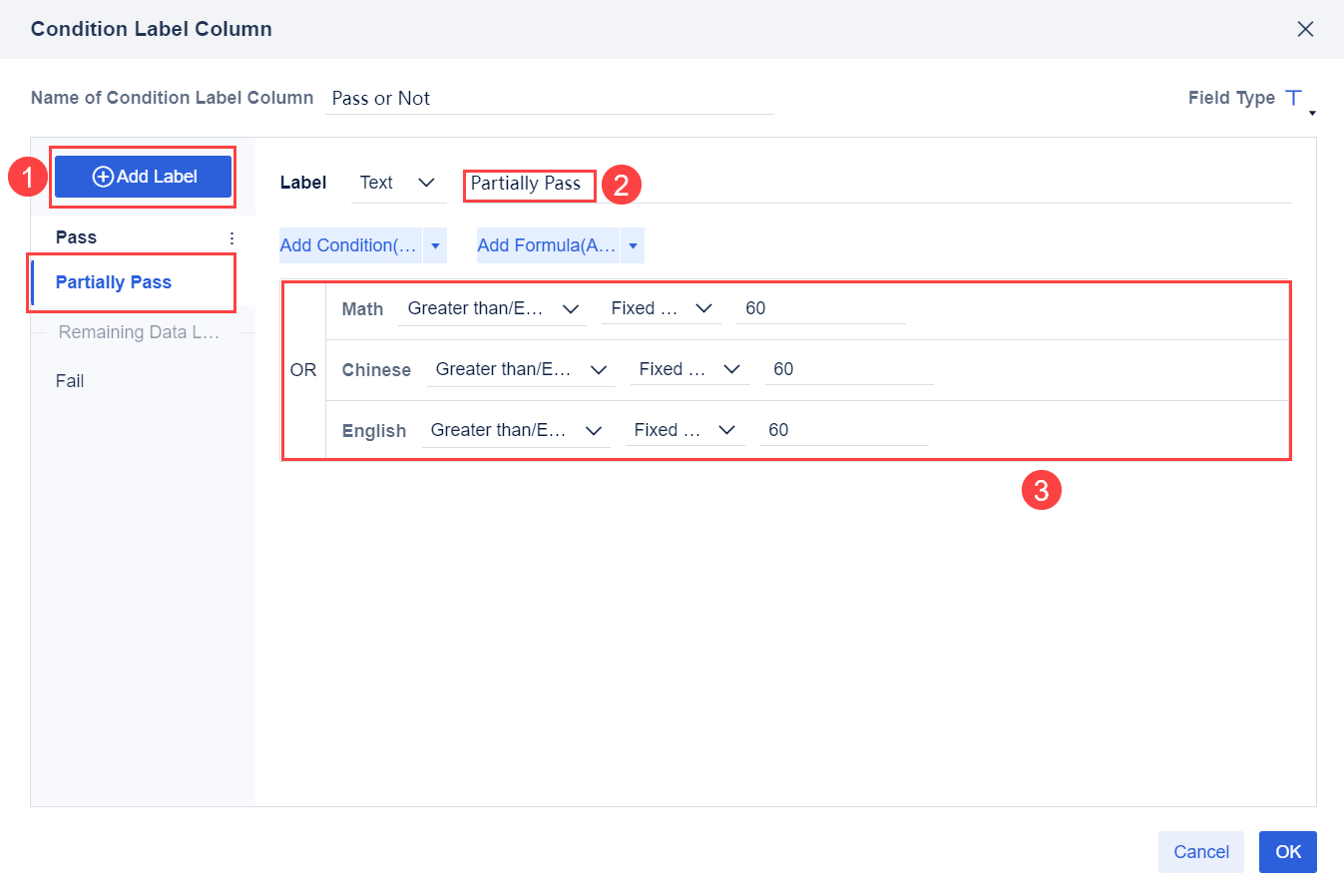
Task: Select the Partially Pass label entry
Action: pyautogui.click(x=113, y=281)
